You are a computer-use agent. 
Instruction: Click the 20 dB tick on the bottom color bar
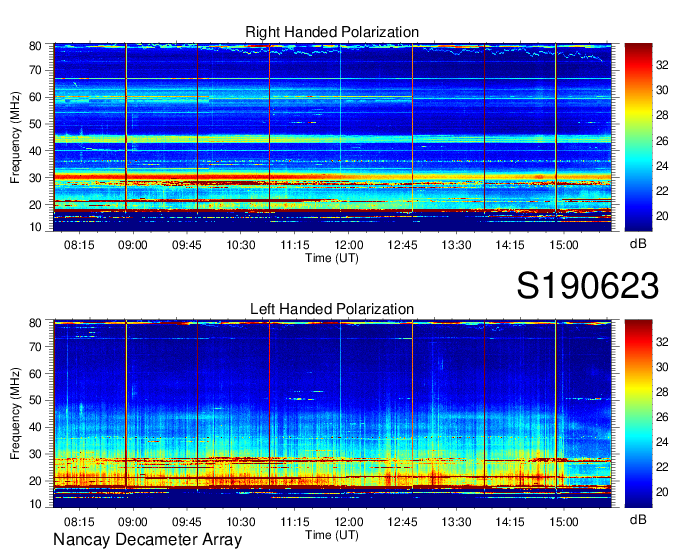[x=662, y=492]
